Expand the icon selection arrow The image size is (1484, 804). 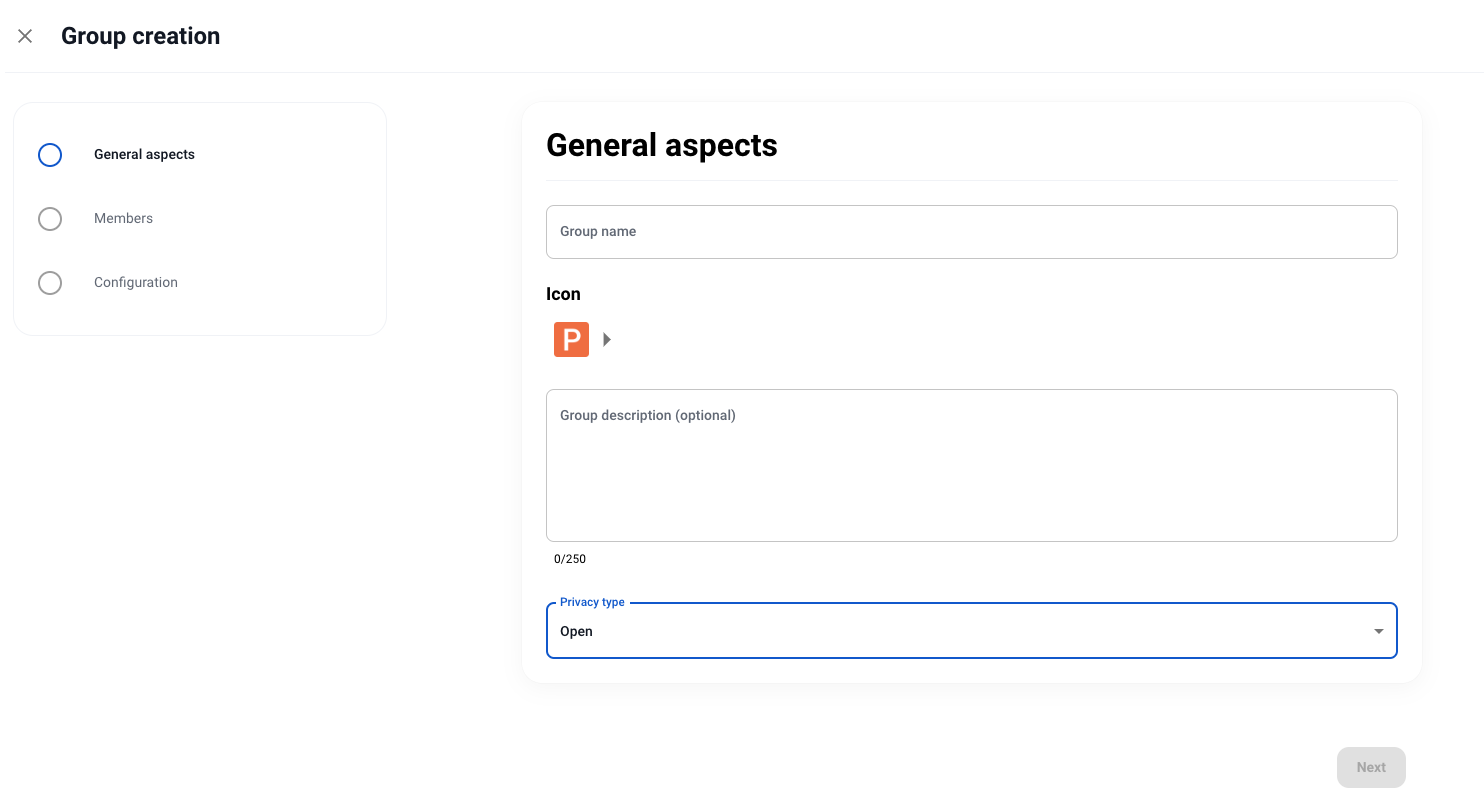[607, 339]
